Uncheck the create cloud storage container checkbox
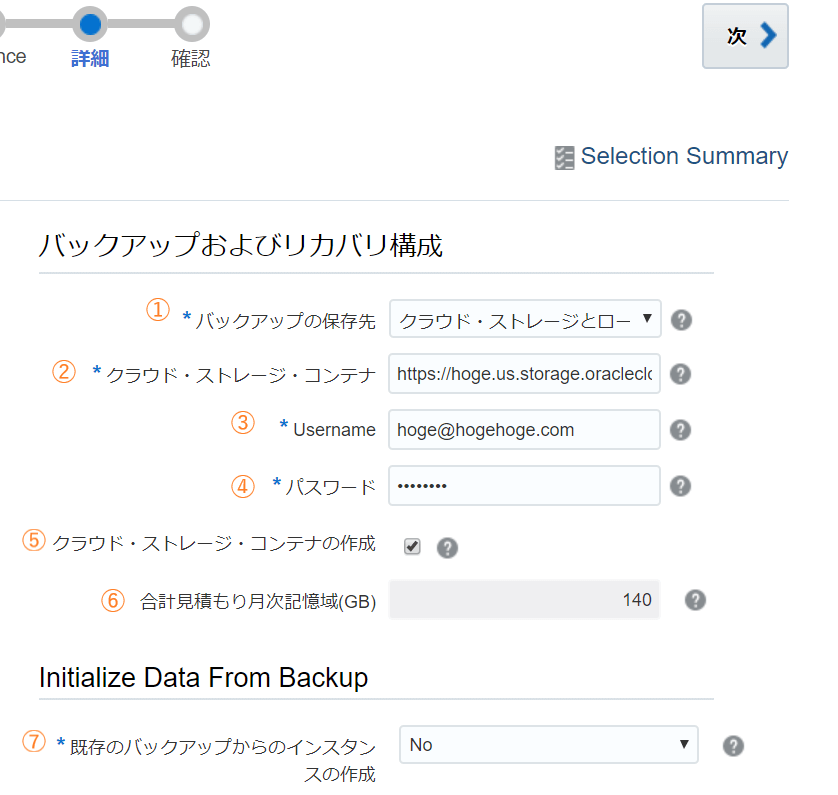The image size is (838, 795). click(x=412, y=547)
